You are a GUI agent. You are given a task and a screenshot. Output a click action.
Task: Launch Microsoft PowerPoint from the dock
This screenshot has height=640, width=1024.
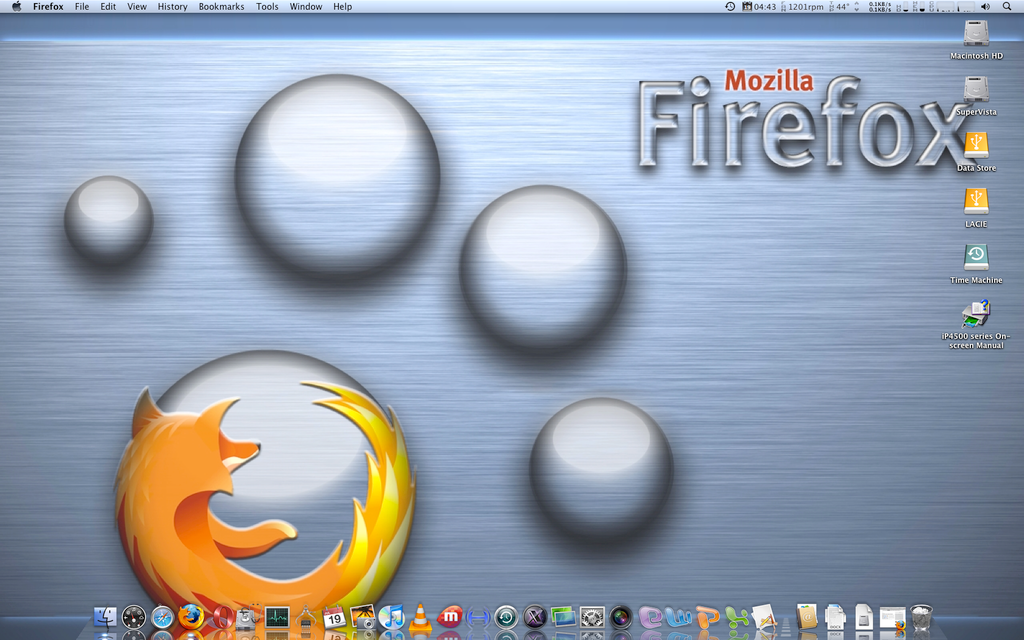[x=707, y=616]
